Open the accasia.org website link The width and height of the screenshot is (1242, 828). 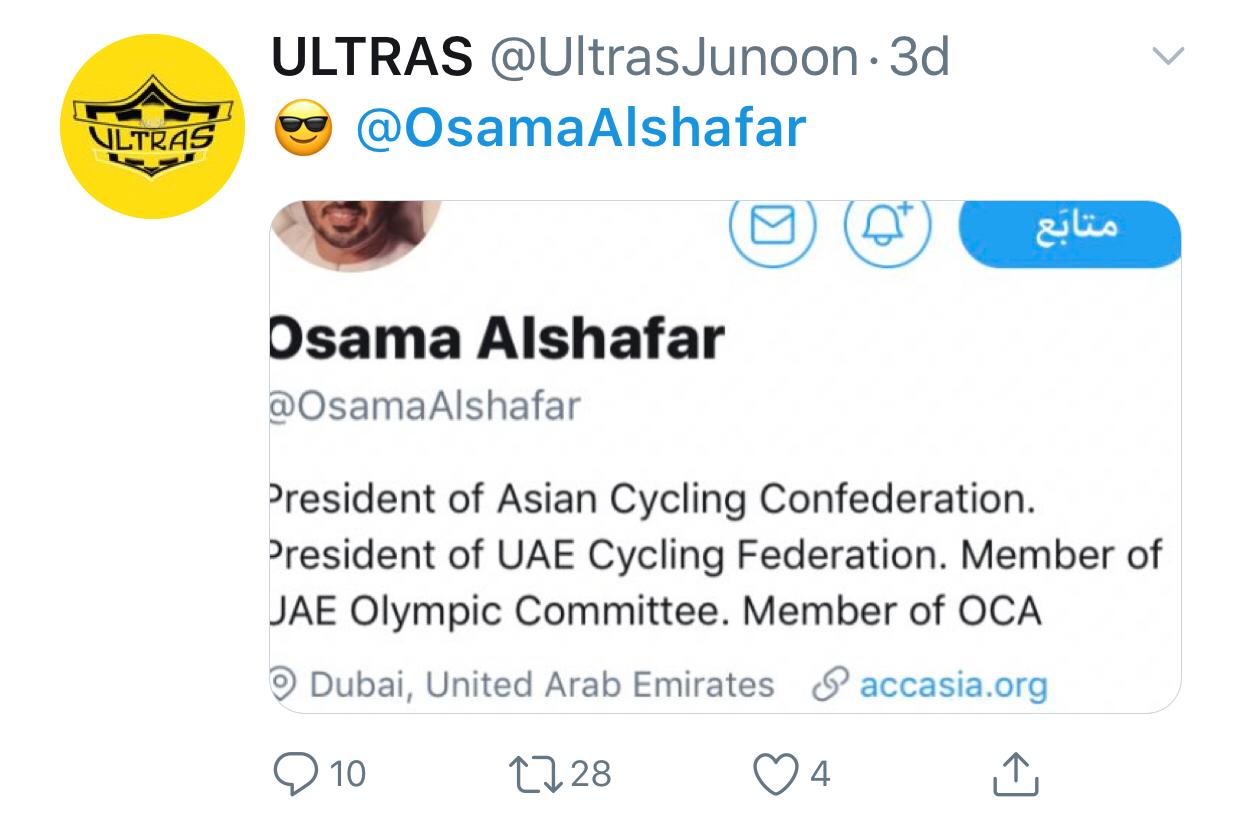pos(953,685)
